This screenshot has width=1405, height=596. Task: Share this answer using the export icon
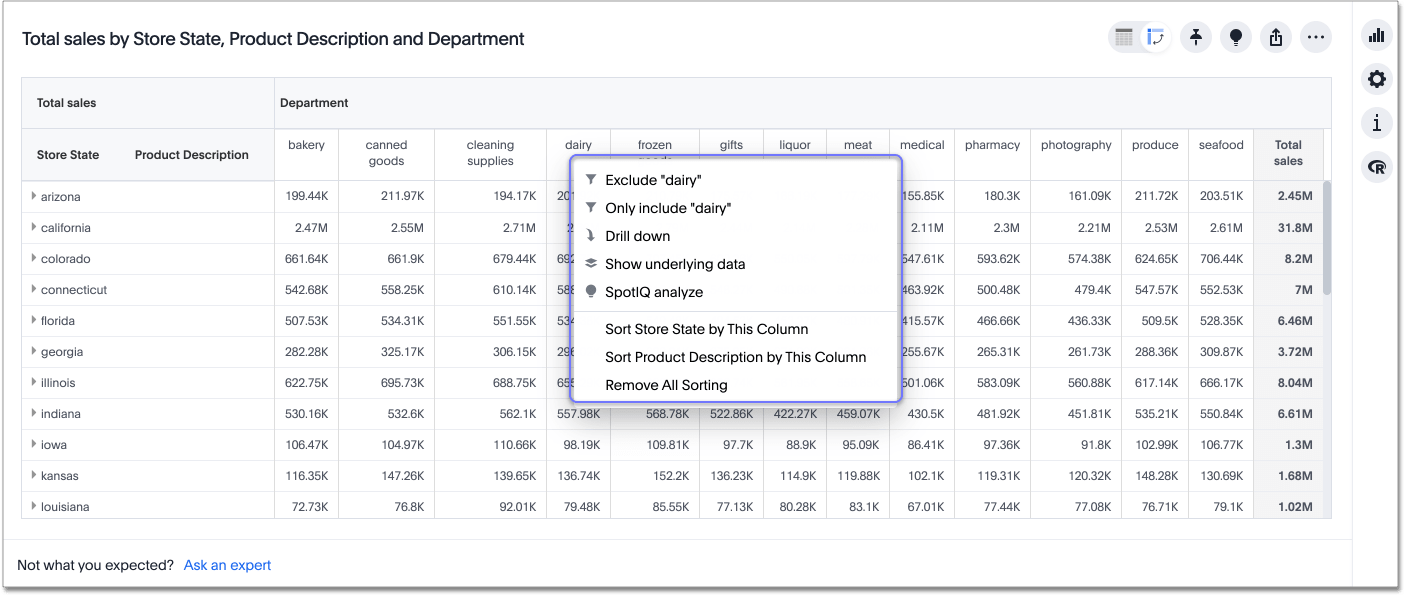pos(1276,36)
